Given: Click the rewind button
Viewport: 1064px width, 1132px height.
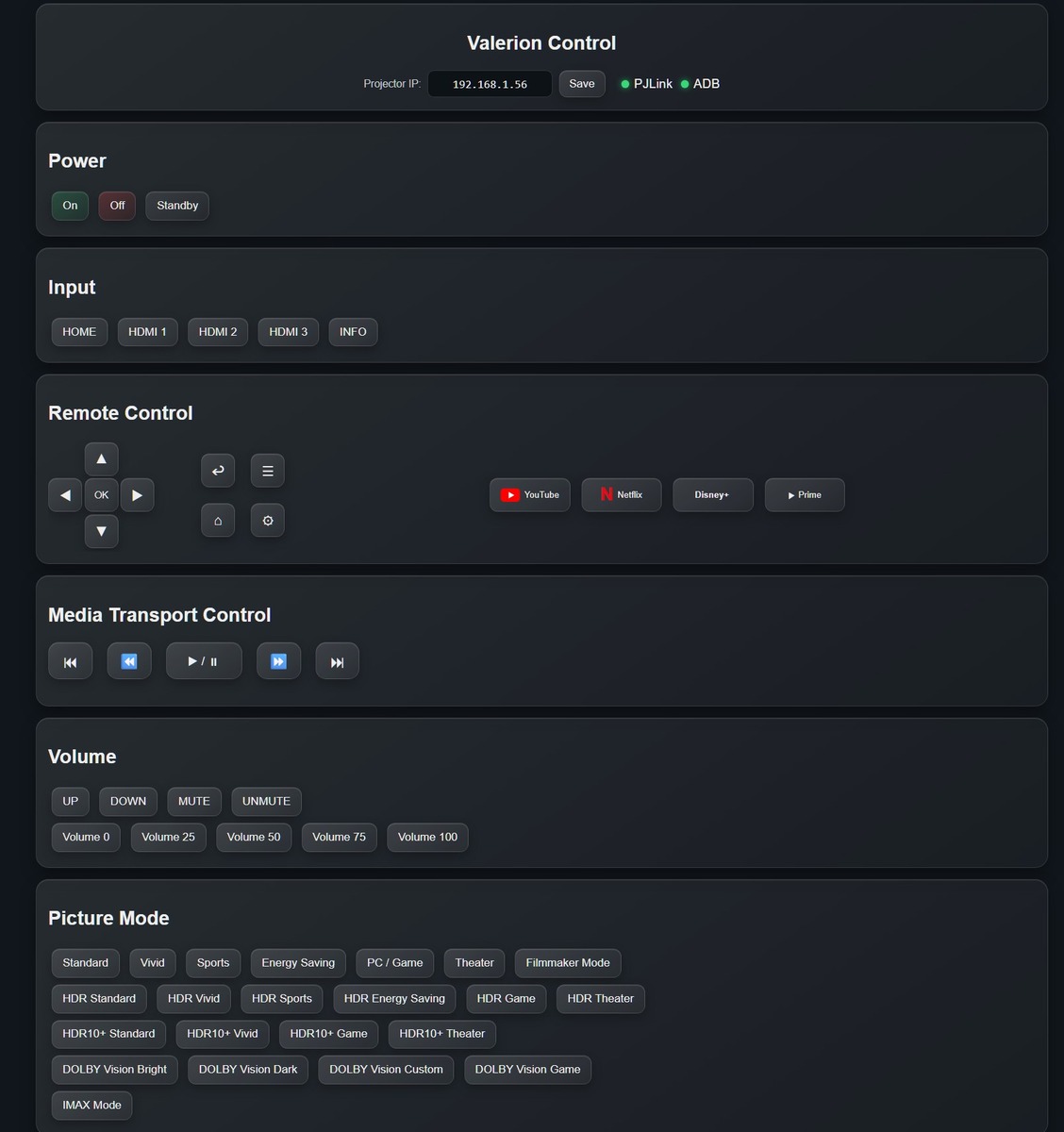Looking at the screenshot, I should (129, 661).
